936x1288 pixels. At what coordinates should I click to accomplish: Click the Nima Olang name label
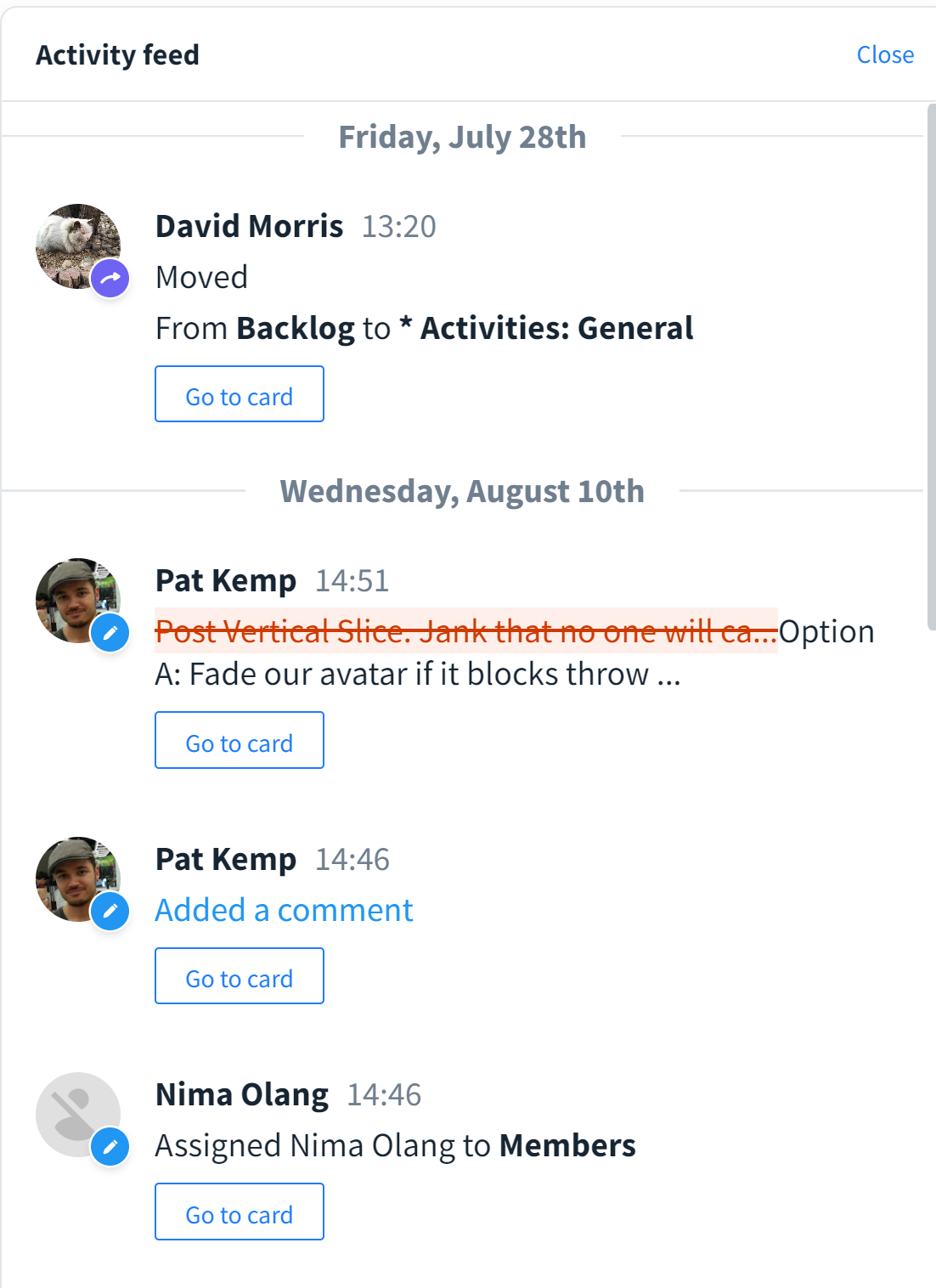(241, 1095)
